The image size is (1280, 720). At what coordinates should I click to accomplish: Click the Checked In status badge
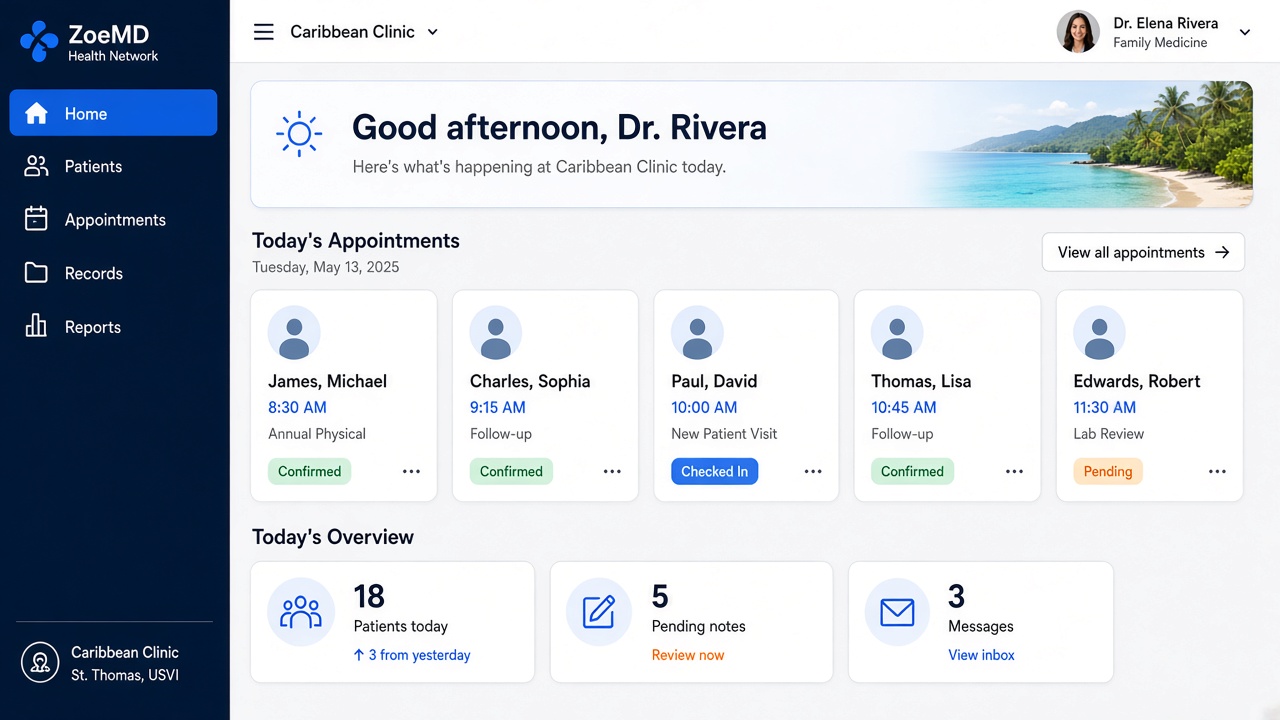point(714,472)
